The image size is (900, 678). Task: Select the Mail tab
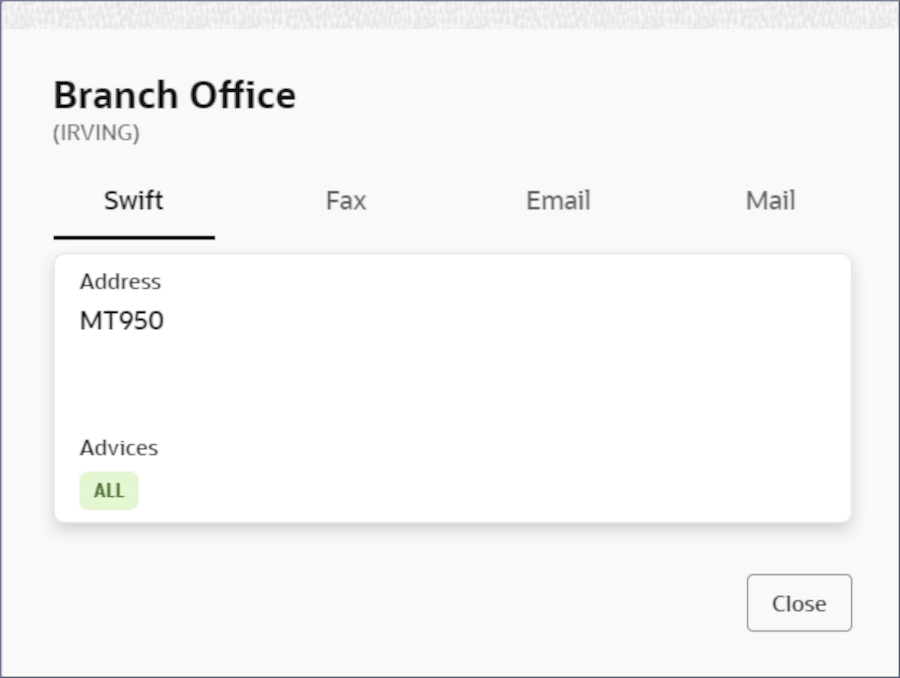(770, 201)
